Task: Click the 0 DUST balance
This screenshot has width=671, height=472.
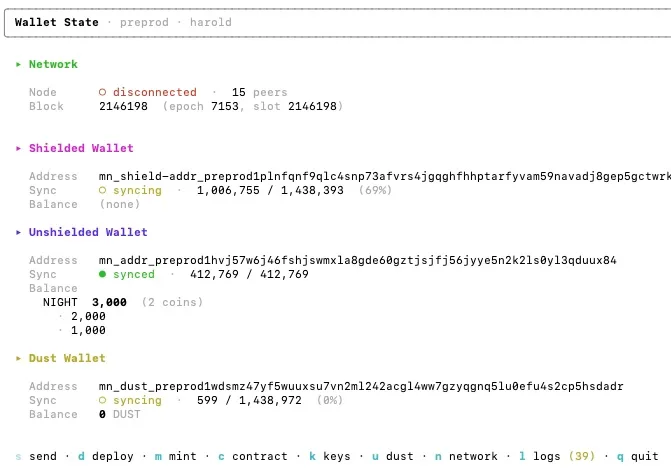Action: [x=120, y=414]
